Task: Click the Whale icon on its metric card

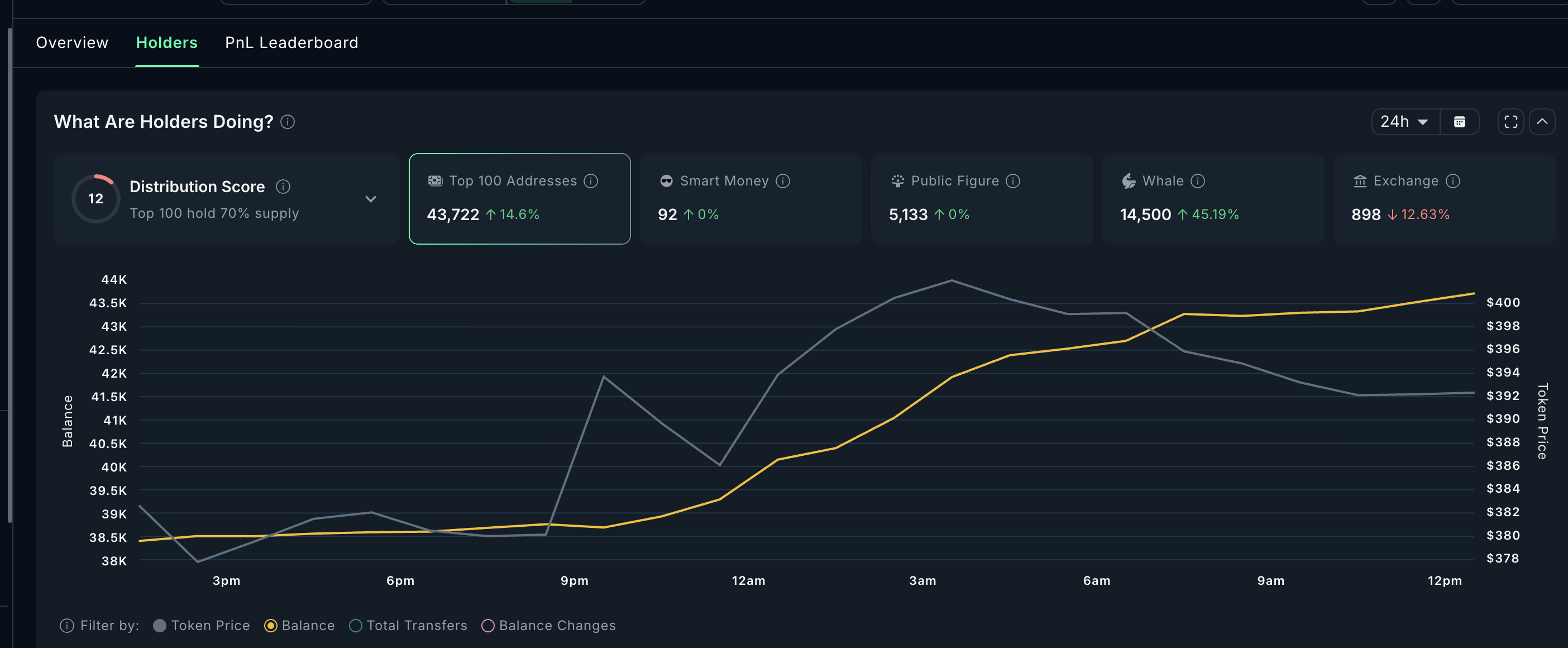Action: coord(1128,180)
